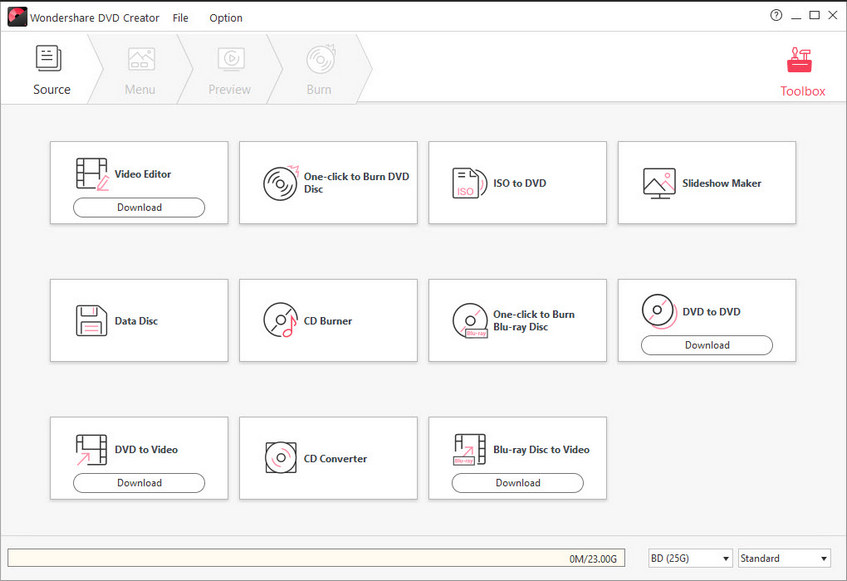
Task: Download the Video Editor
Action: click(x=138, y=207)
